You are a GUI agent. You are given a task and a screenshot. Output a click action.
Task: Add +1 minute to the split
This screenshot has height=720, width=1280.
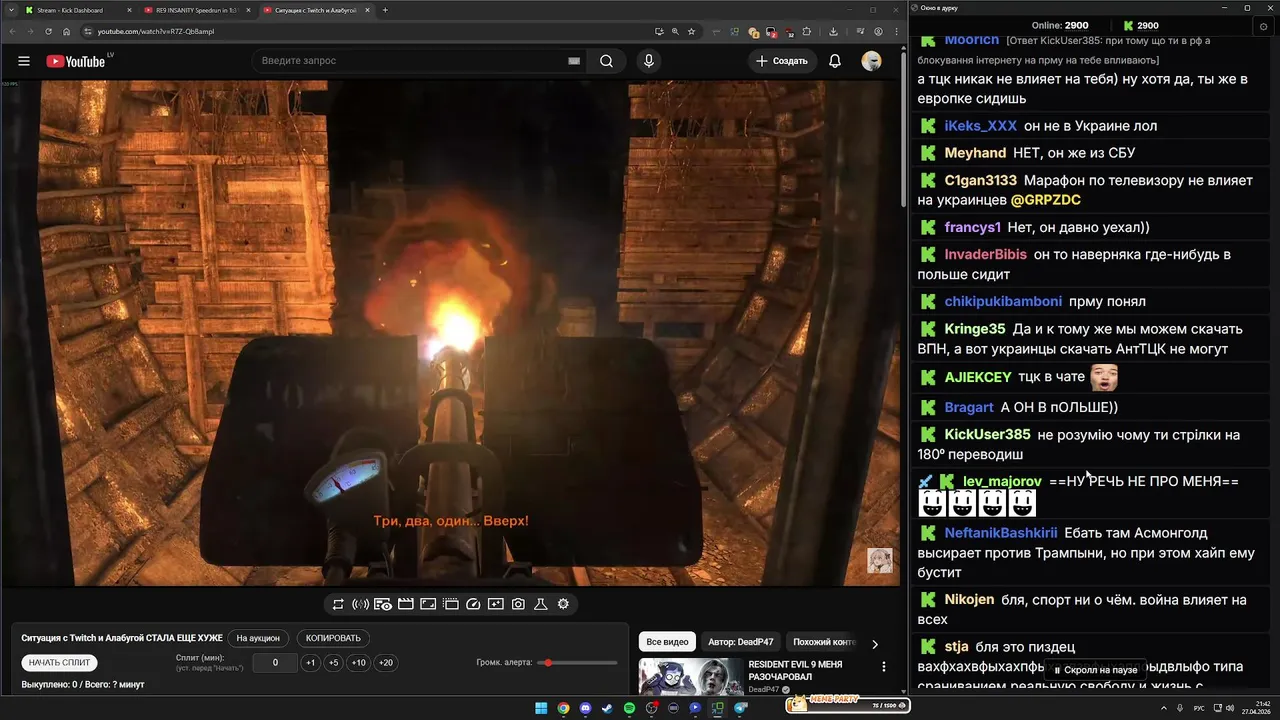click(x=311, y=663)
